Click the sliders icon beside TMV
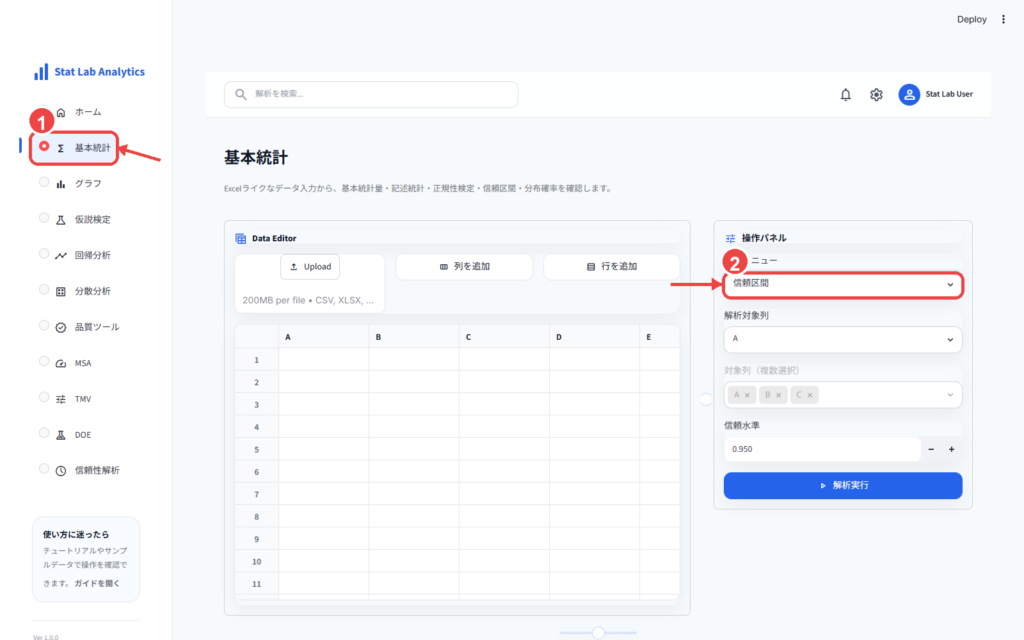Image resolution: width=1024 pixels, height=640 pixels. coord(61,399)
